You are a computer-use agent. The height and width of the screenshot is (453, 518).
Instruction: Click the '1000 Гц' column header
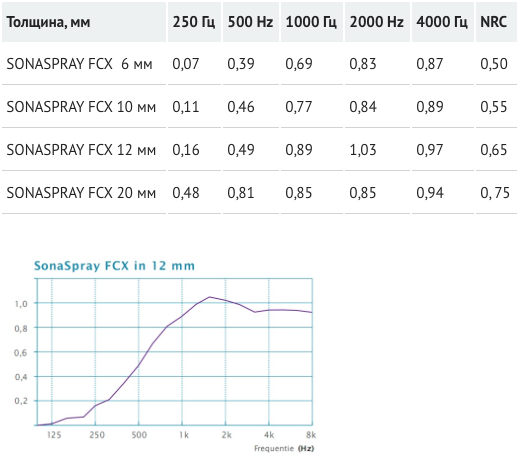click(x=311, y=22)
